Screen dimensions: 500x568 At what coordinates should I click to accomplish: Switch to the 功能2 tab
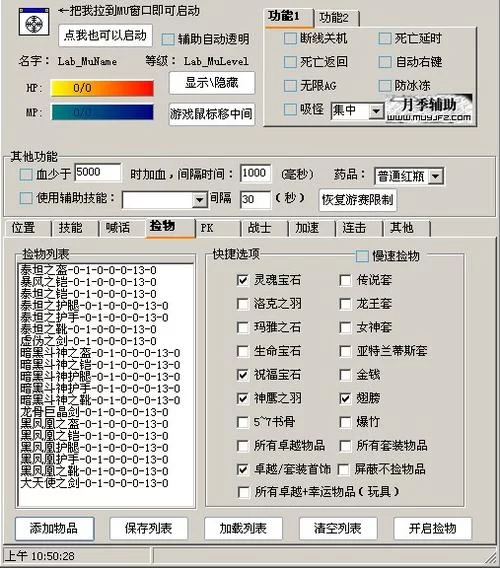336,18
